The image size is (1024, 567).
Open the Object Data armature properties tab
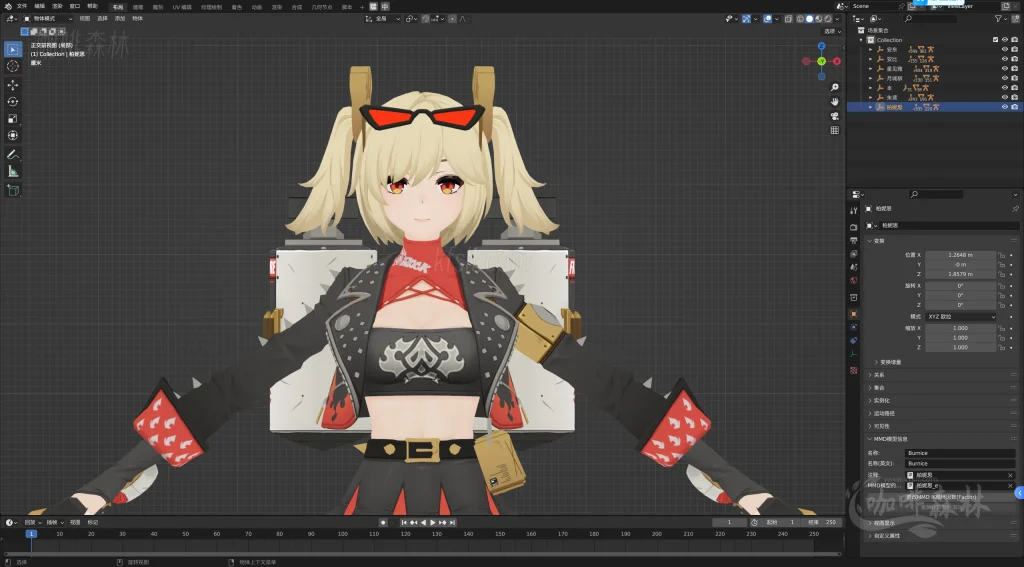(x=854, y=354)
